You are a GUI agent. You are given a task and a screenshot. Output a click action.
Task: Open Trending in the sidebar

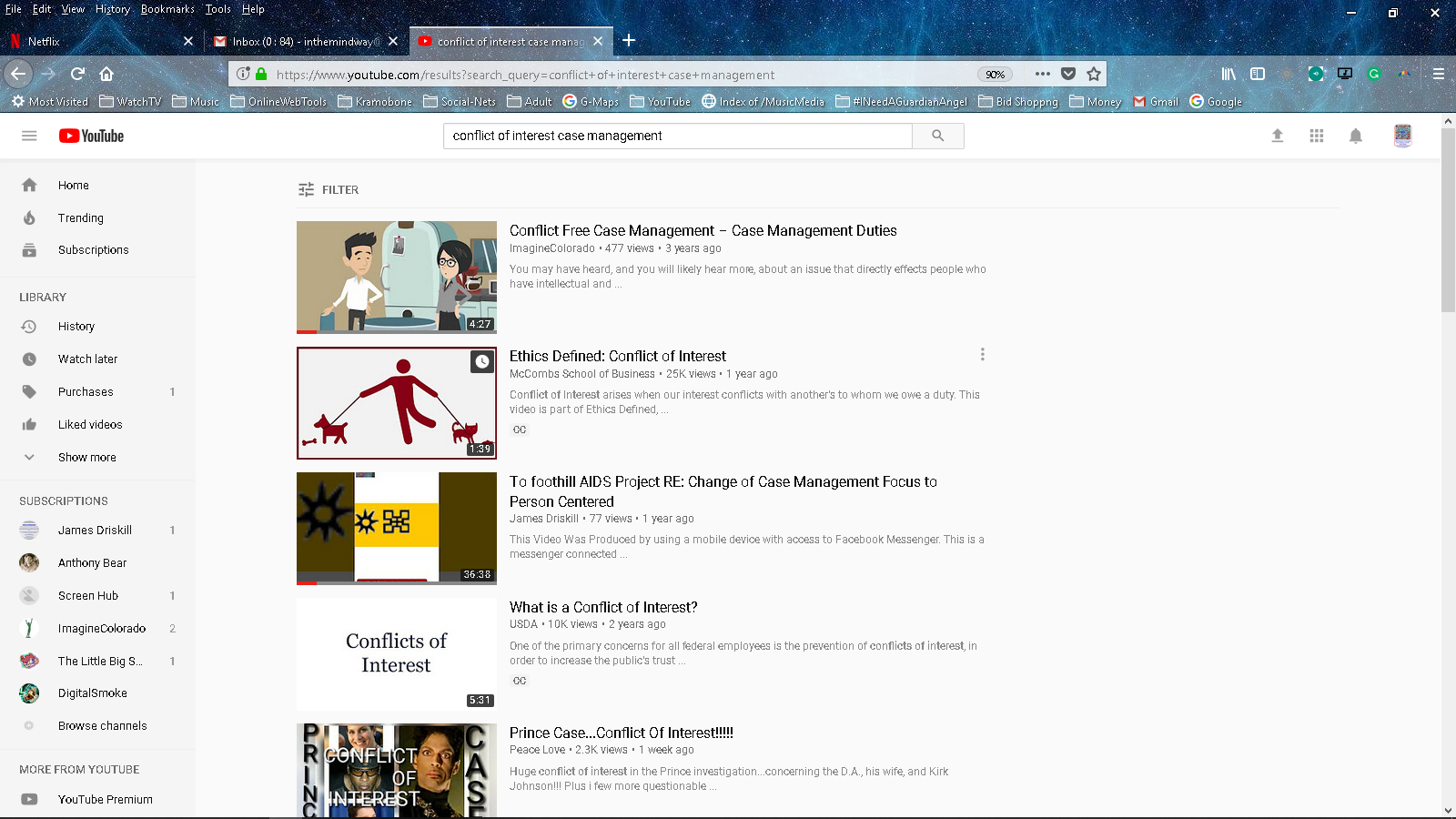coord(98,217)
